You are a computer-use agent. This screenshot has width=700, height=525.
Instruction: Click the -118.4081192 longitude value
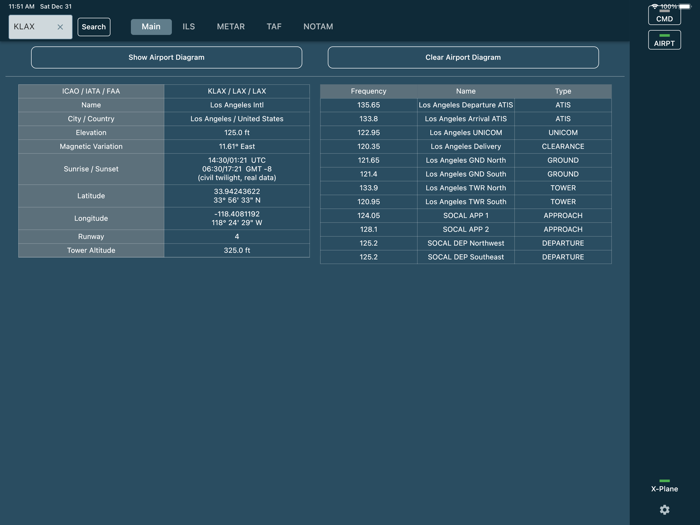237,214
